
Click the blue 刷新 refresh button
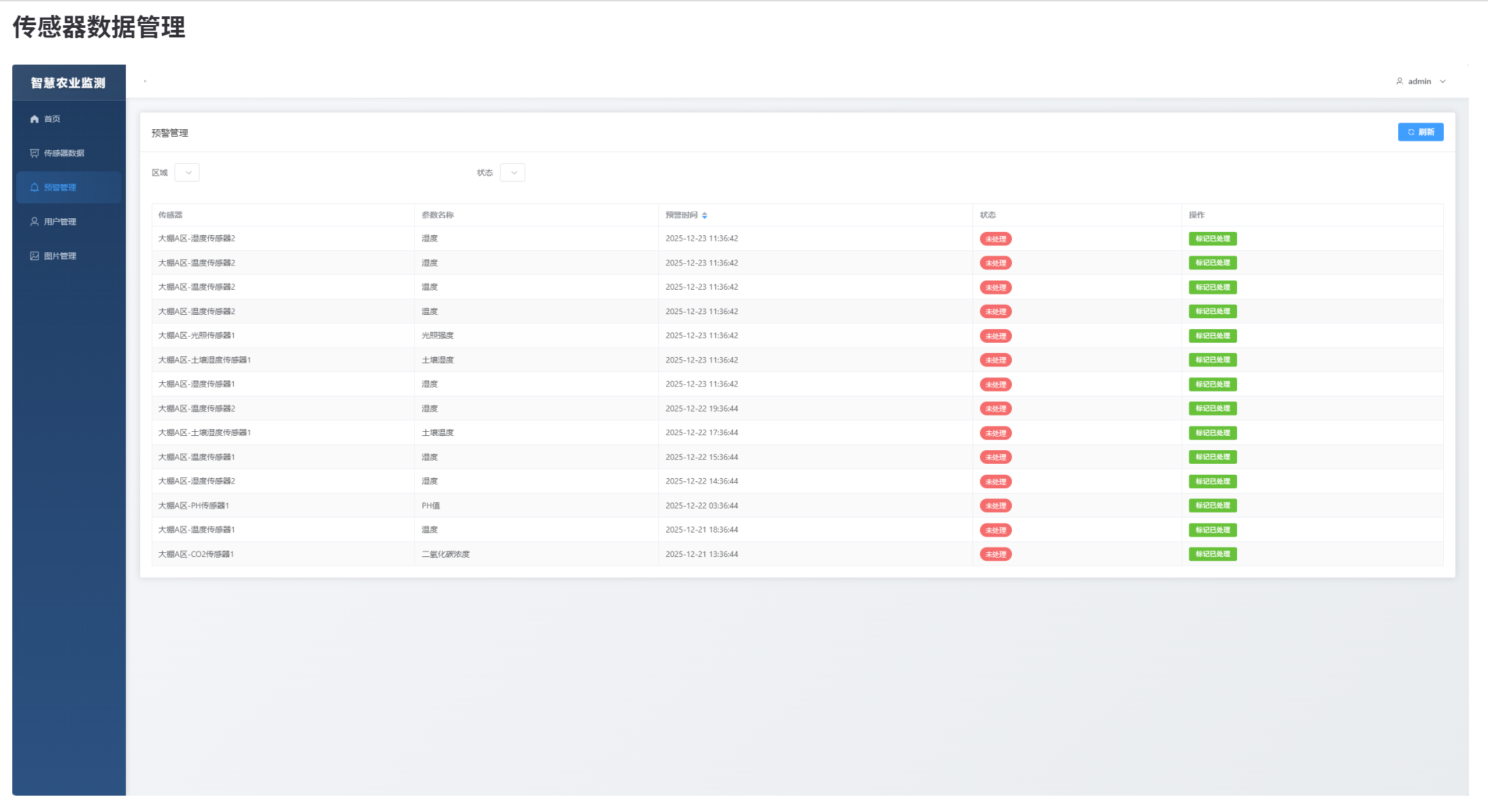[x=1420, y=132]
